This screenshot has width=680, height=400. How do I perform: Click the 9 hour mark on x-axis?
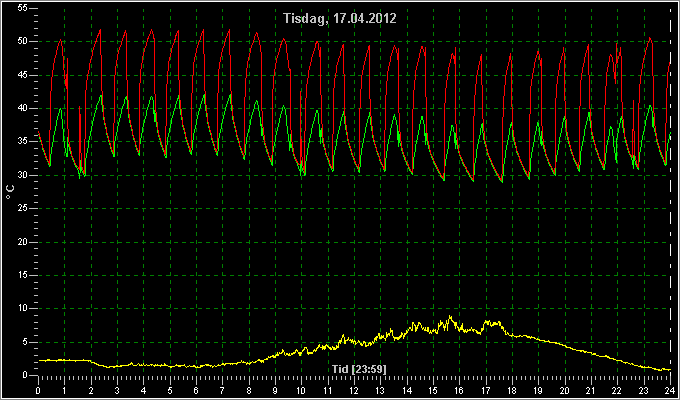pyautogui.click(x=275, y=390)
